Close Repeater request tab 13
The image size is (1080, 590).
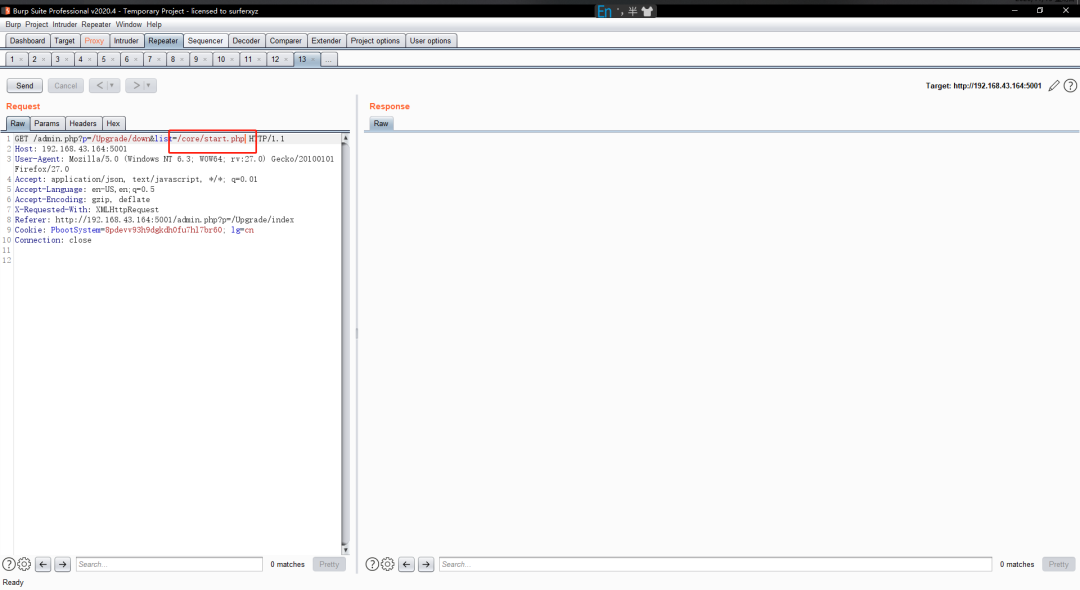click(313, 59)
